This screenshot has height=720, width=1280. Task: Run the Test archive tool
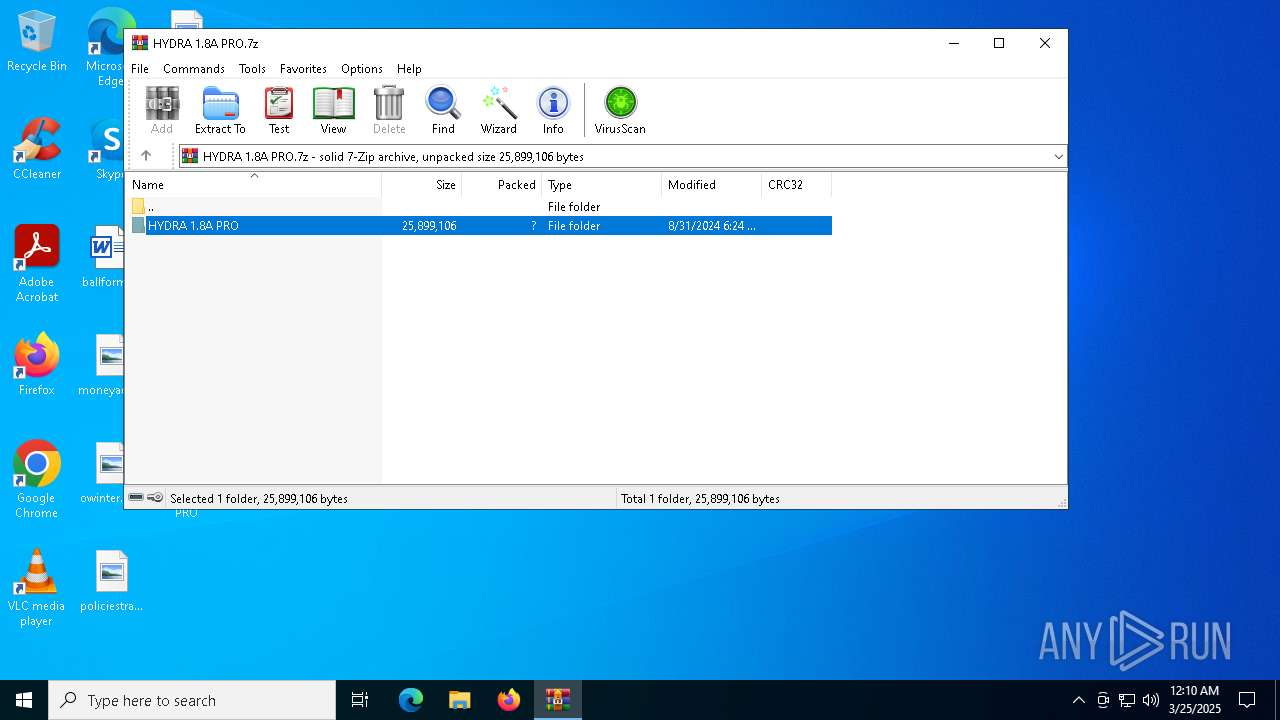(279, 110)
